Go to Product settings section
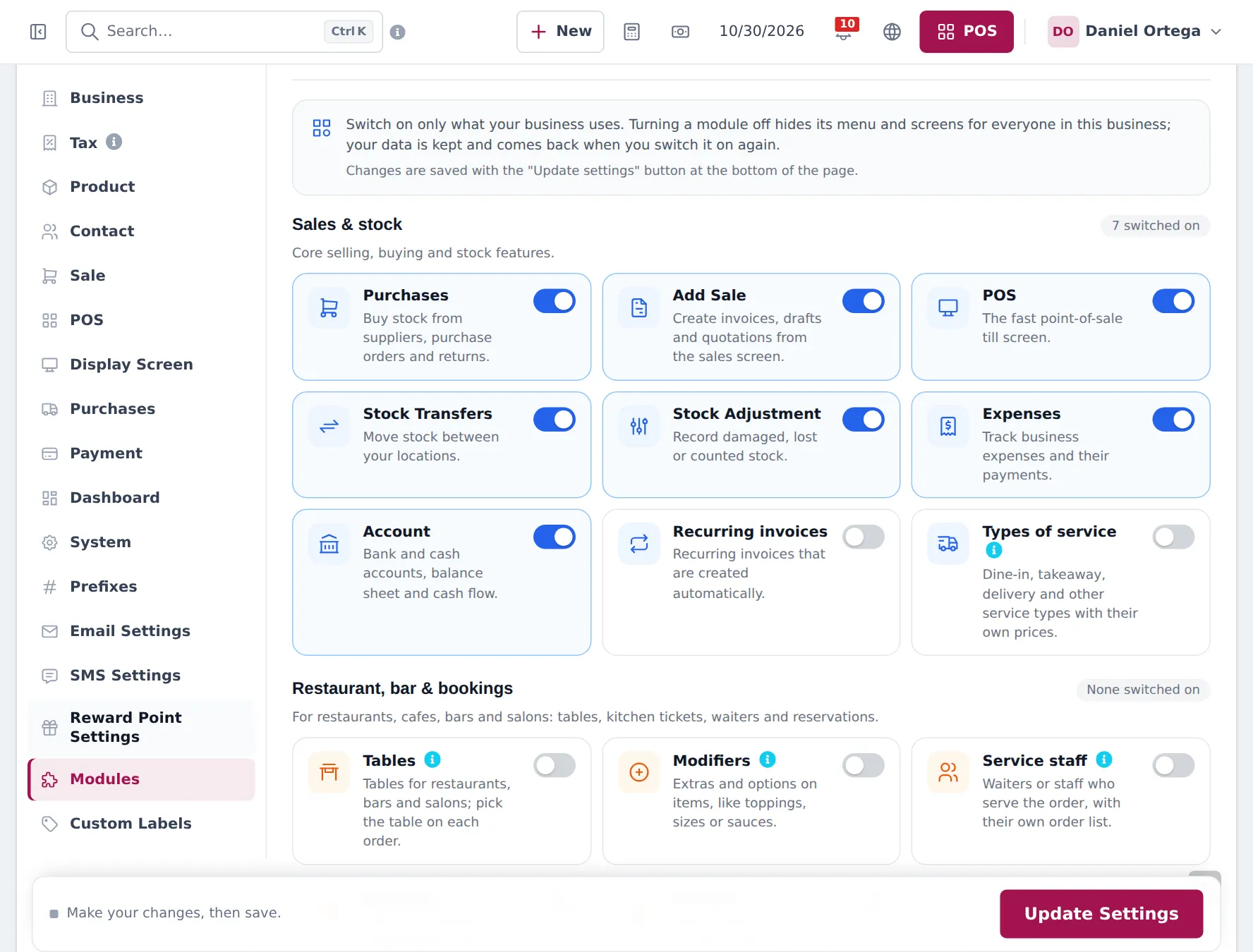The width and height of the screenshot is (1253, 952). tap(141, 187)
